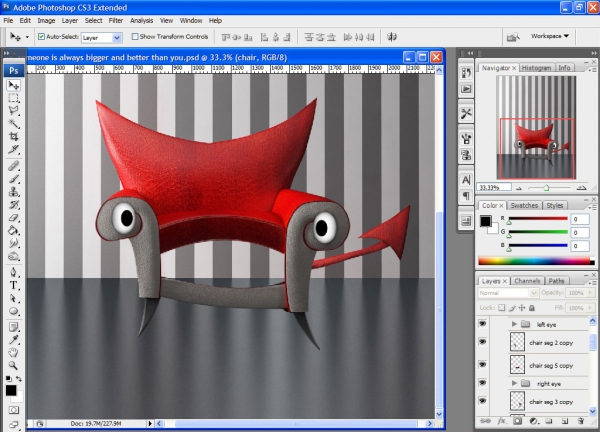The width and height of the screenshot is (600, 432).
Task: Select the Lasso tool
Action: pos(14,111)
